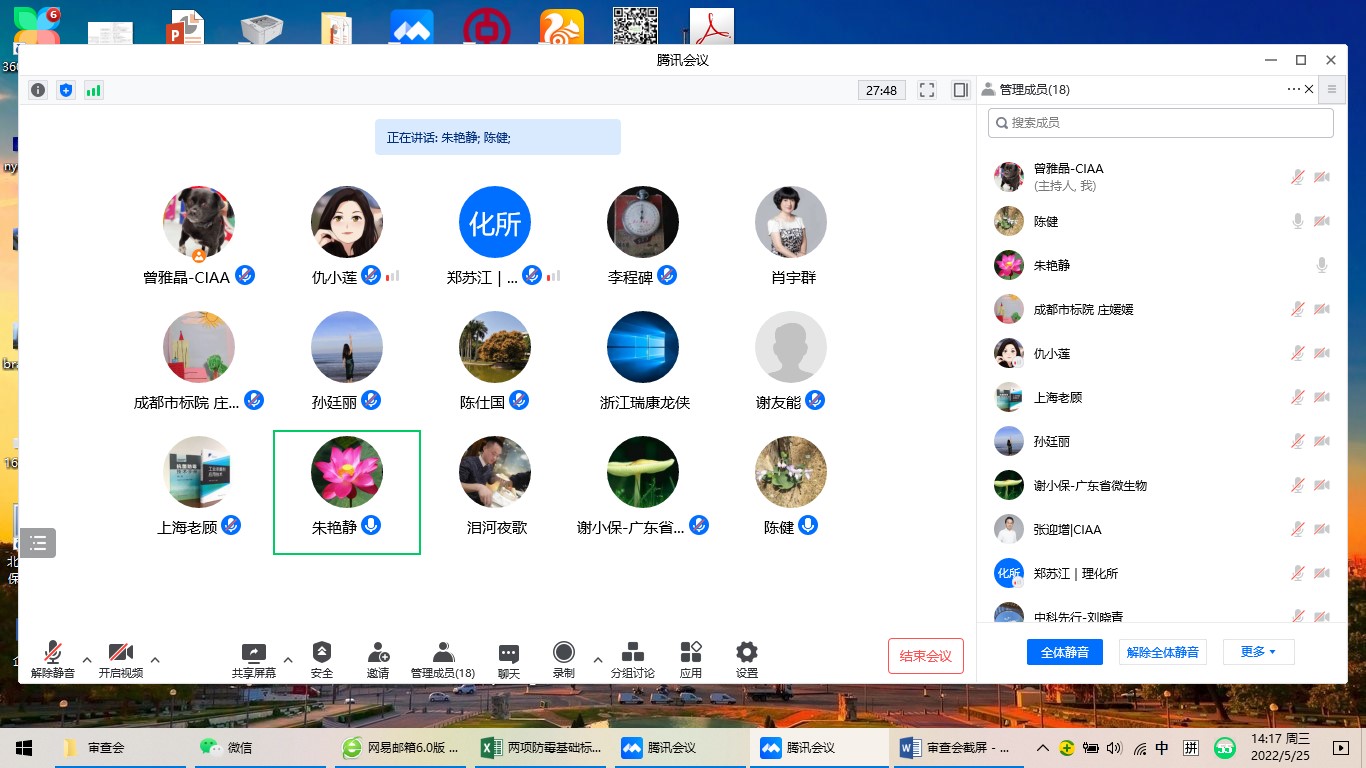Image resolution: width=1366 pixels, height=768 pixels.
Task: Expand the arrow next to 共享屏幕
Action: [x=288, y=660]
